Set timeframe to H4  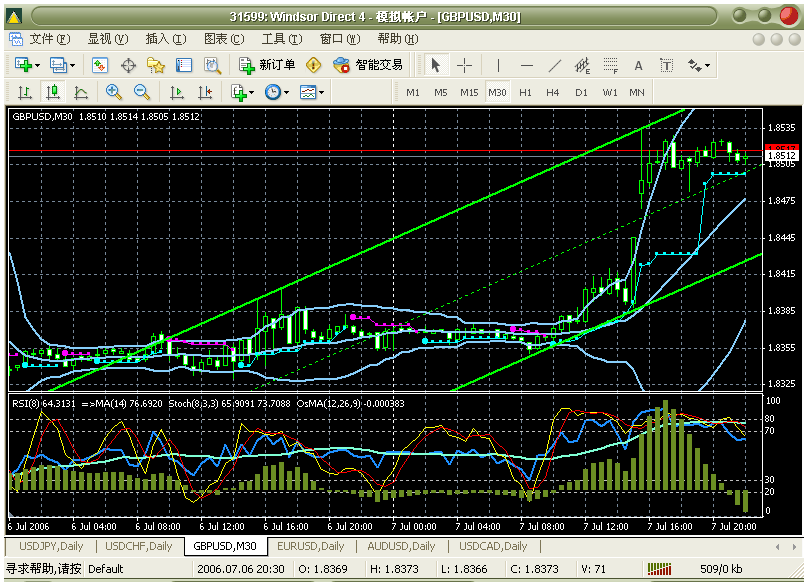(x=553, y=92)
